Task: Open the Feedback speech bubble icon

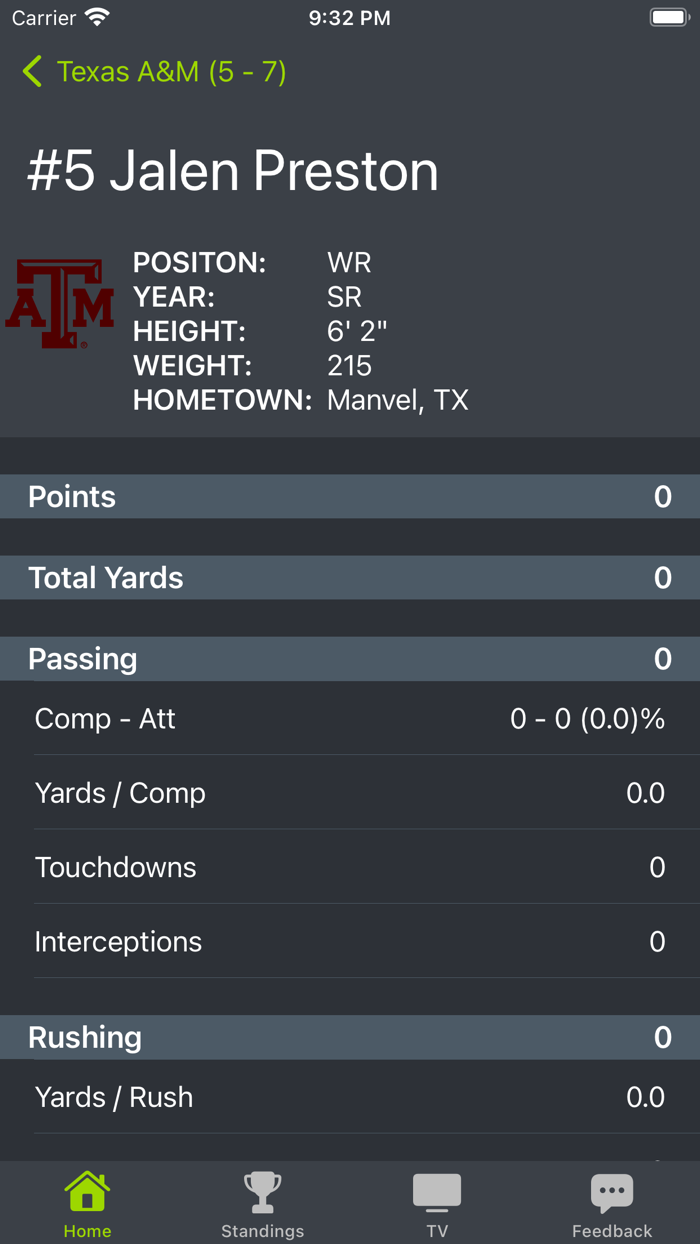Action: [612, 1190]
